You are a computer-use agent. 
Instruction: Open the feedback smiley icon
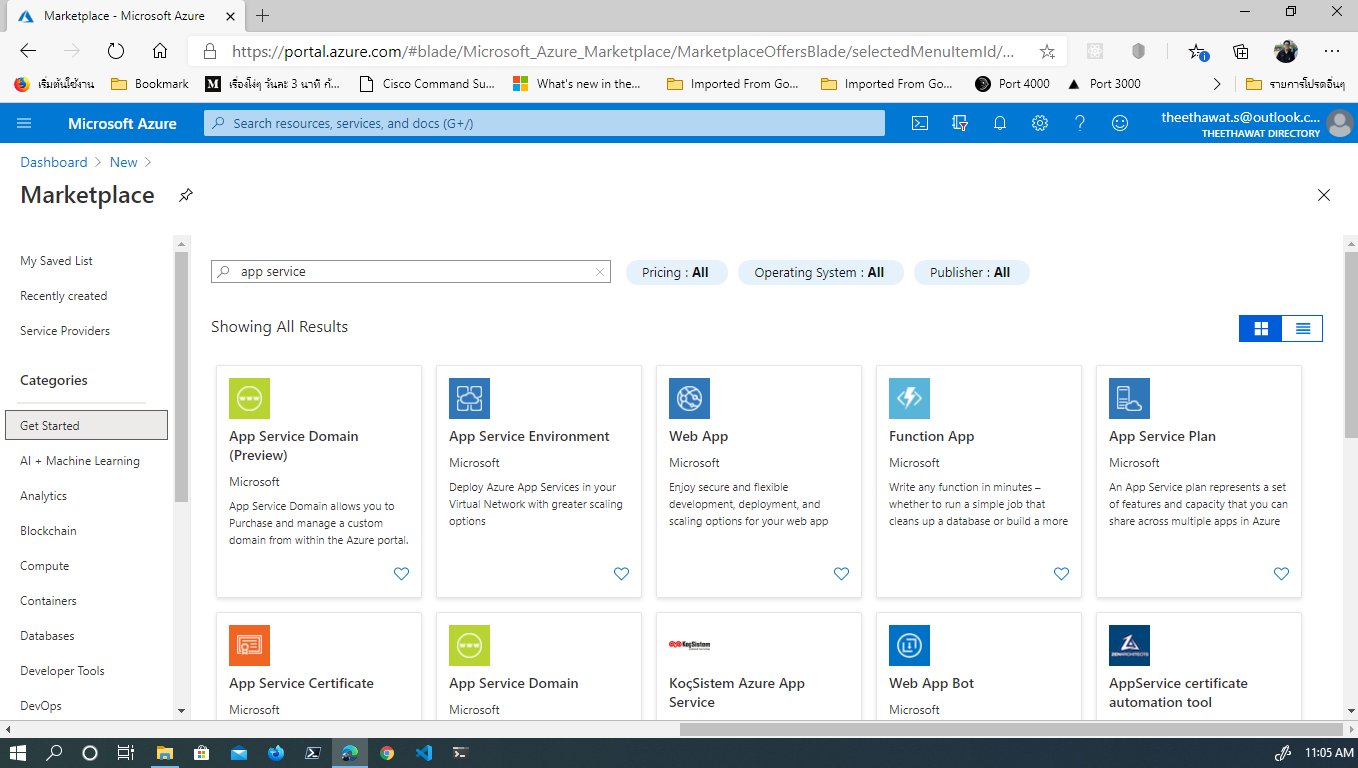(x=1120, y=123)
